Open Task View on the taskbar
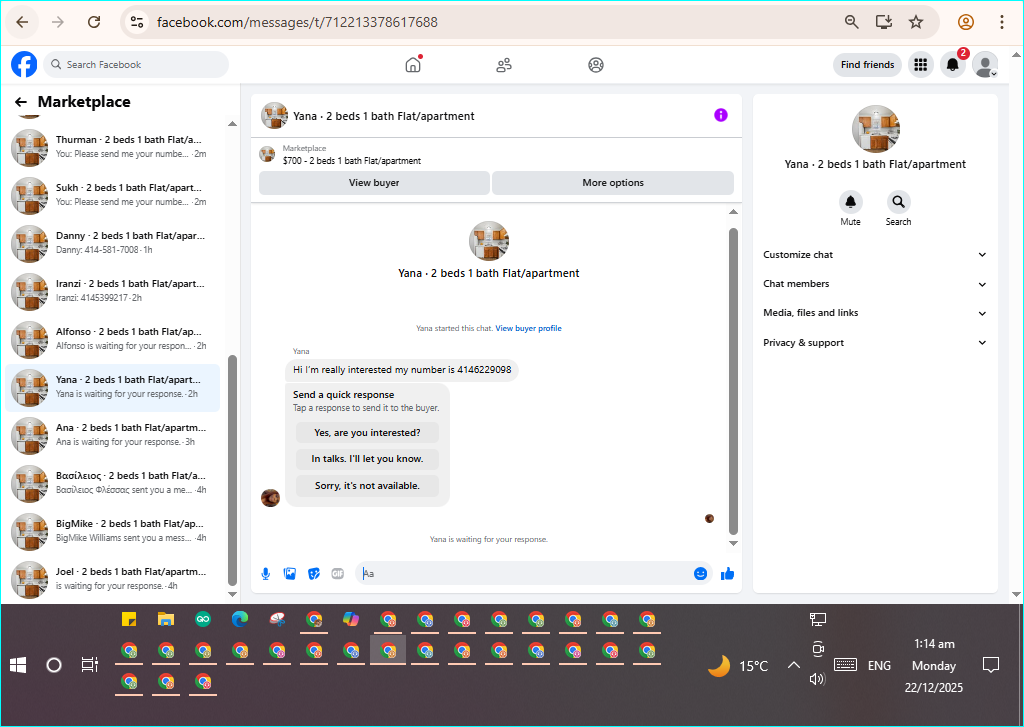Image resolution: width=1024 pixels, height=727 pixels. [x=89, y=666]
